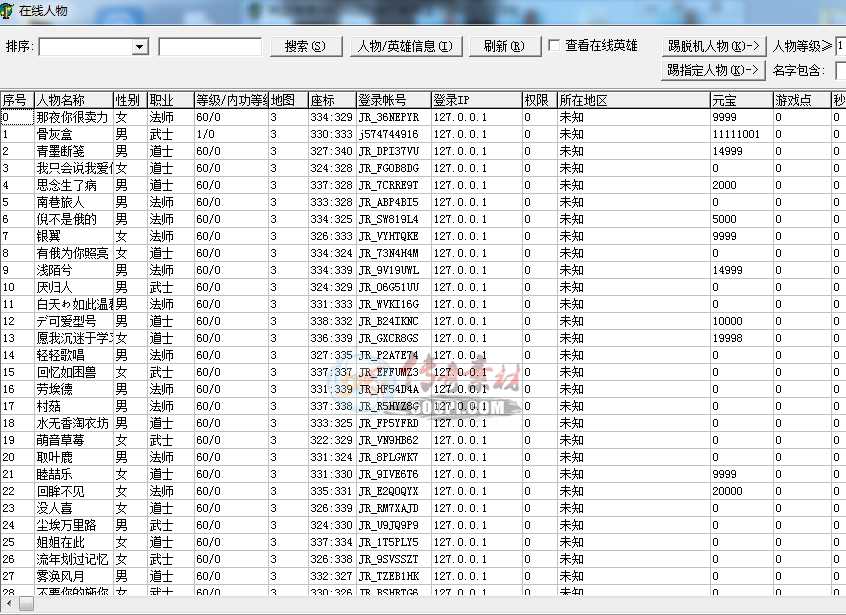Enable the 查看在线英雄 checkbox
The height and width of the screenshot is (615, 846).
point(554,46)
